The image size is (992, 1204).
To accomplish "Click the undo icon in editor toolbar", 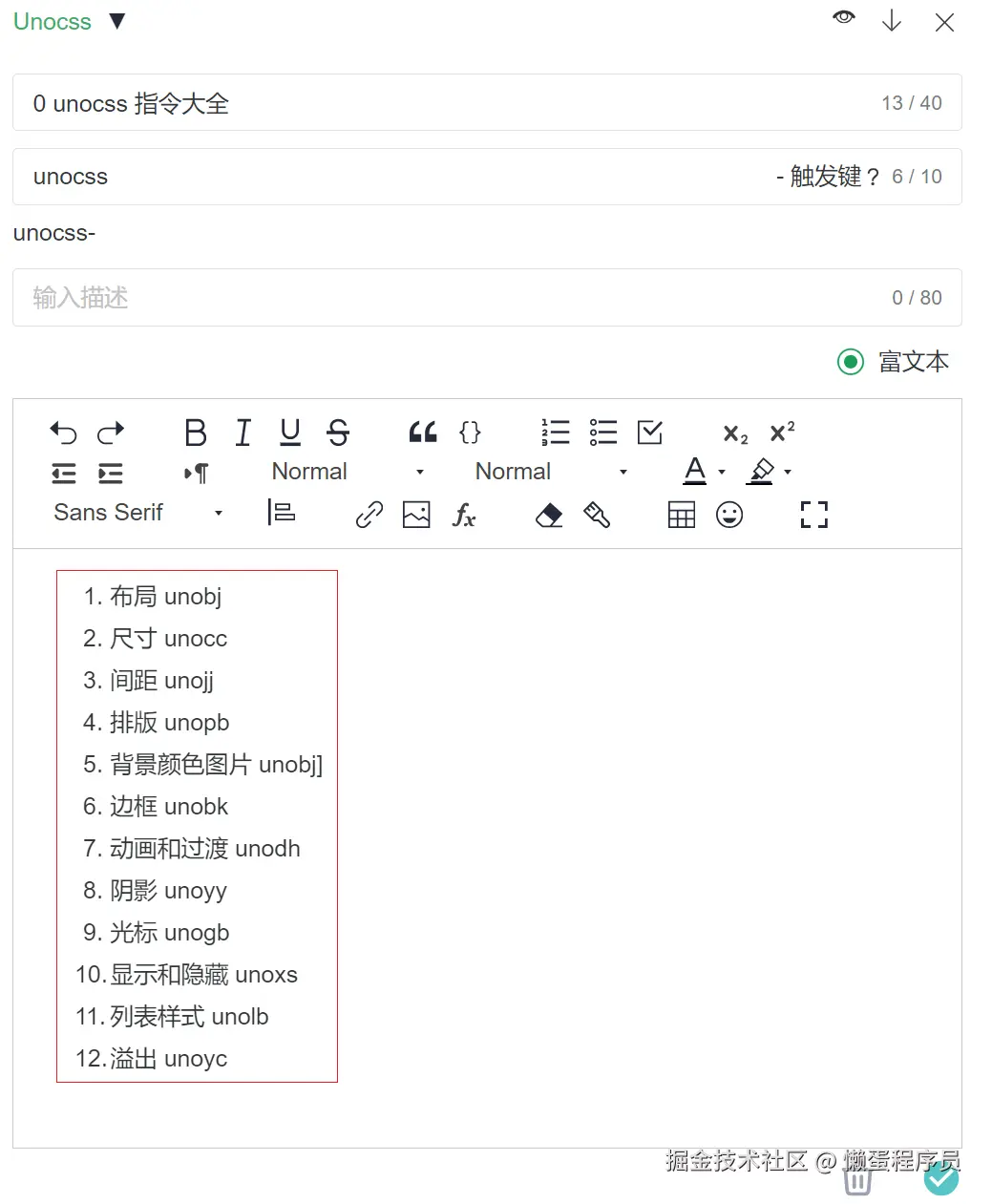I will [x=63, y=433].
